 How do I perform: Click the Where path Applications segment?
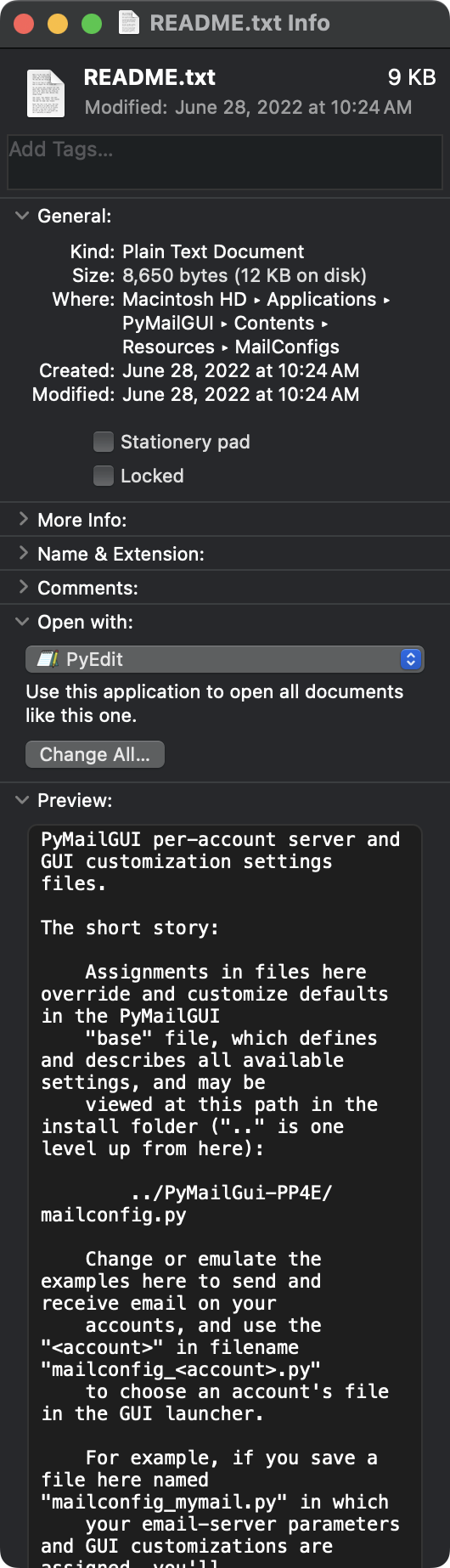pyautogui.click(x=321, y=299)
